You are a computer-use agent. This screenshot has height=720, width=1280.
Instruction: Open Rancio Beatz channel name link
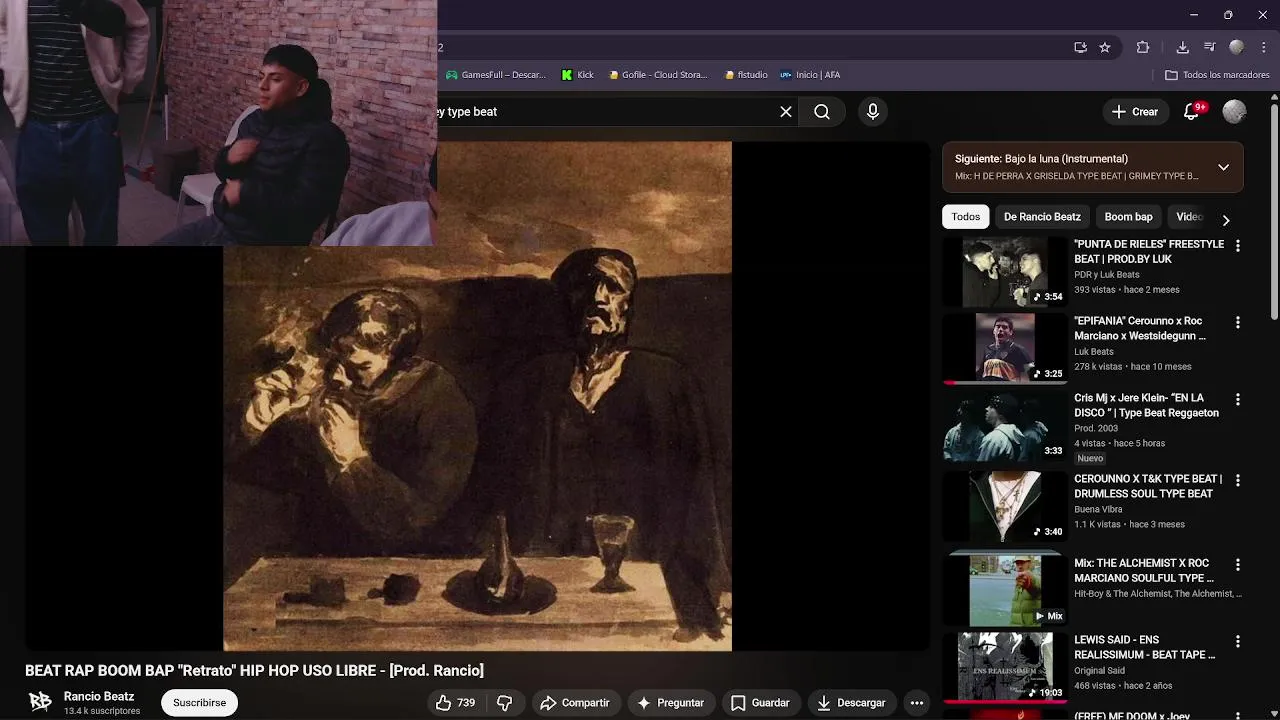pos(99,696)
